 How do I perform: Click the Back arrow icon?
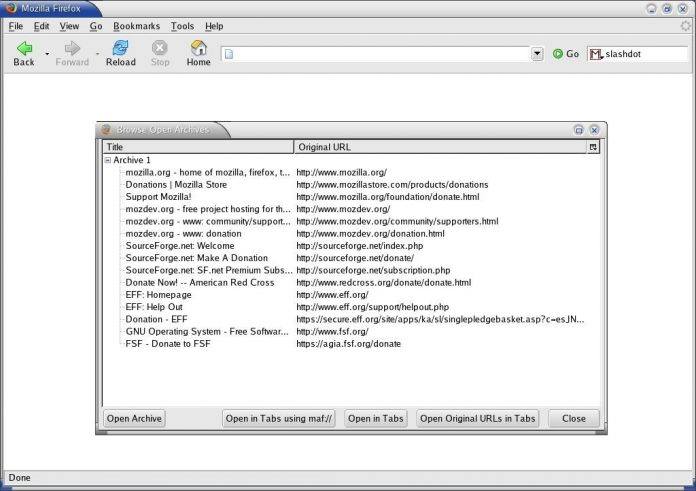pyautogui.click(x=24, y=48)
